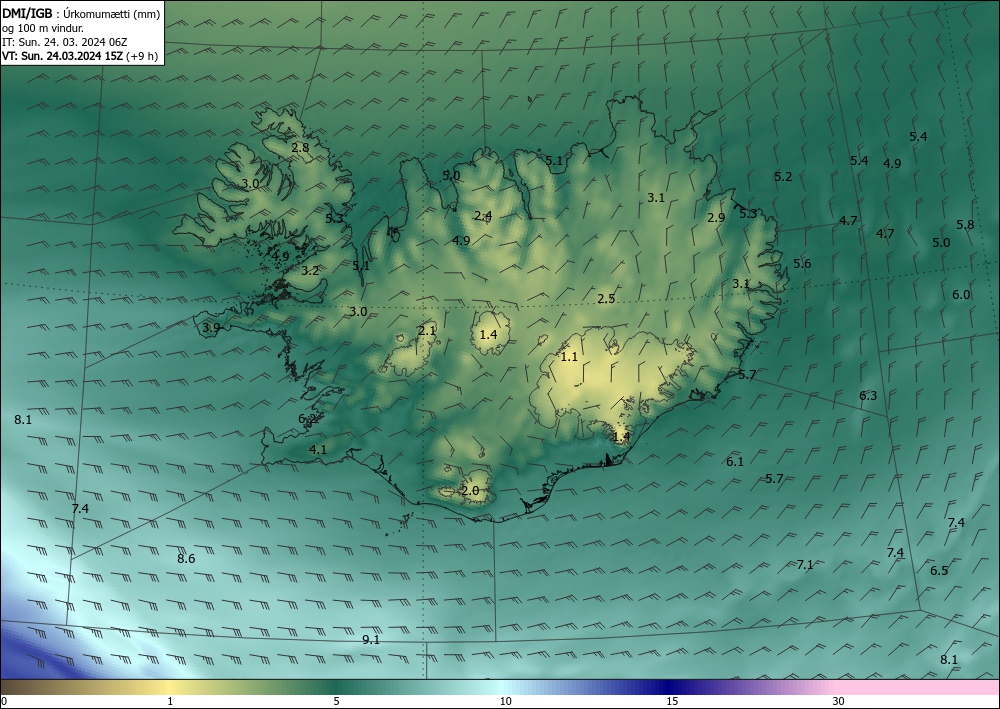Click the 4.1 value on Reykjanes peninsula

pyautogui.click(x=318, y=450)
